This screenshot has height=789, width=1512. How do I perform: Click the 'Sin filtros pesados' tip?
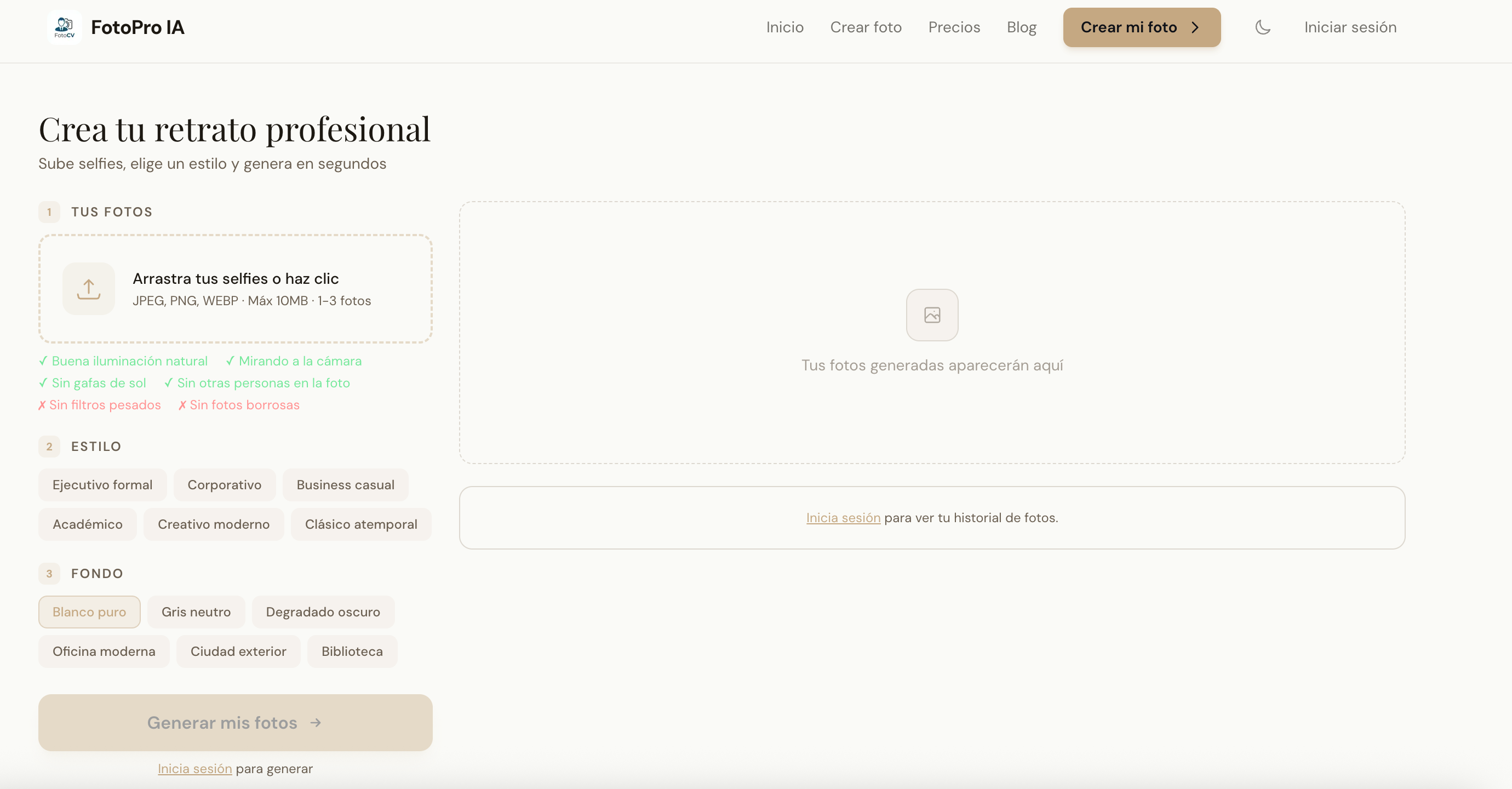click(x=99, y=405)
